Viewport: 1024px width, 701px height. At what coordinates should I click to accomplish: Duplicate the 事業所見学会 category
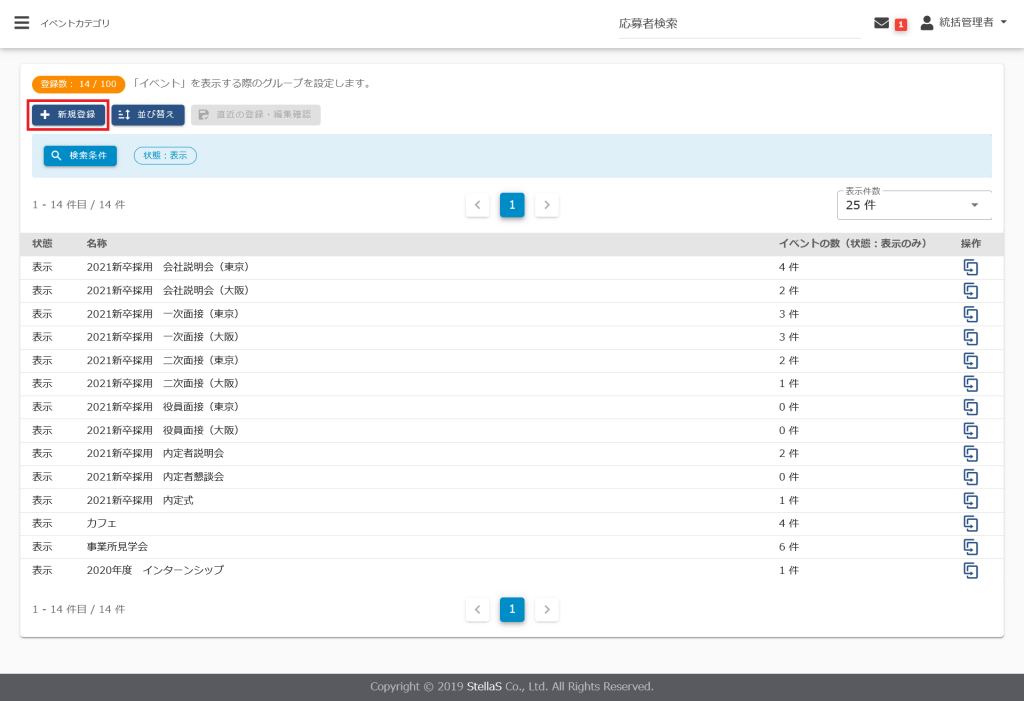coord(969,547)
